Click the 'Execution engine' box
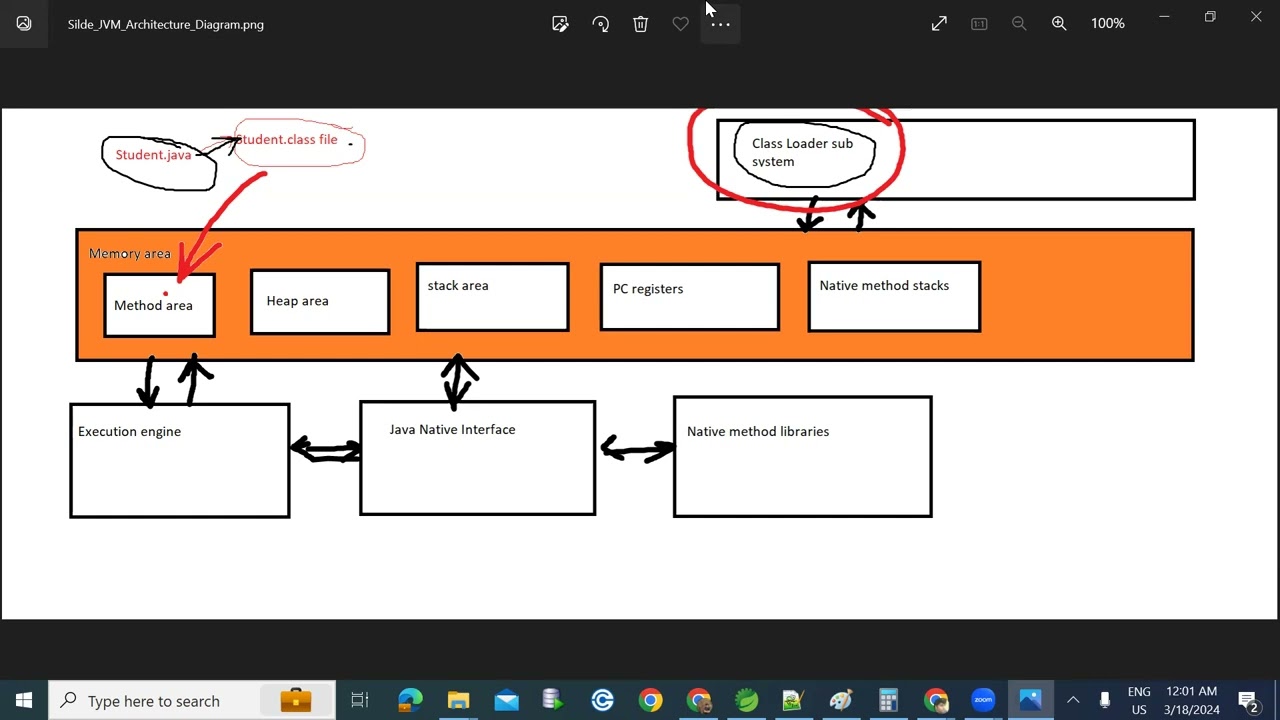 click(180, 460)
